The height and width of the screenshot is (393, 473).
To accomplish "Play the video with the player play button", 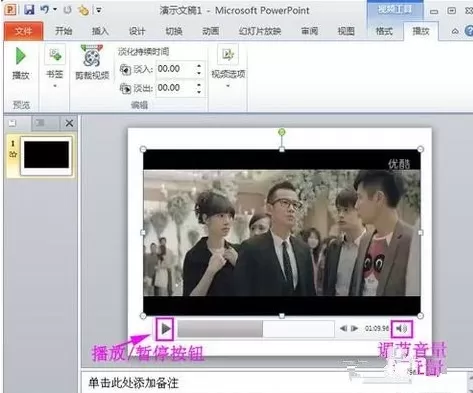I will tap(165, 329).
